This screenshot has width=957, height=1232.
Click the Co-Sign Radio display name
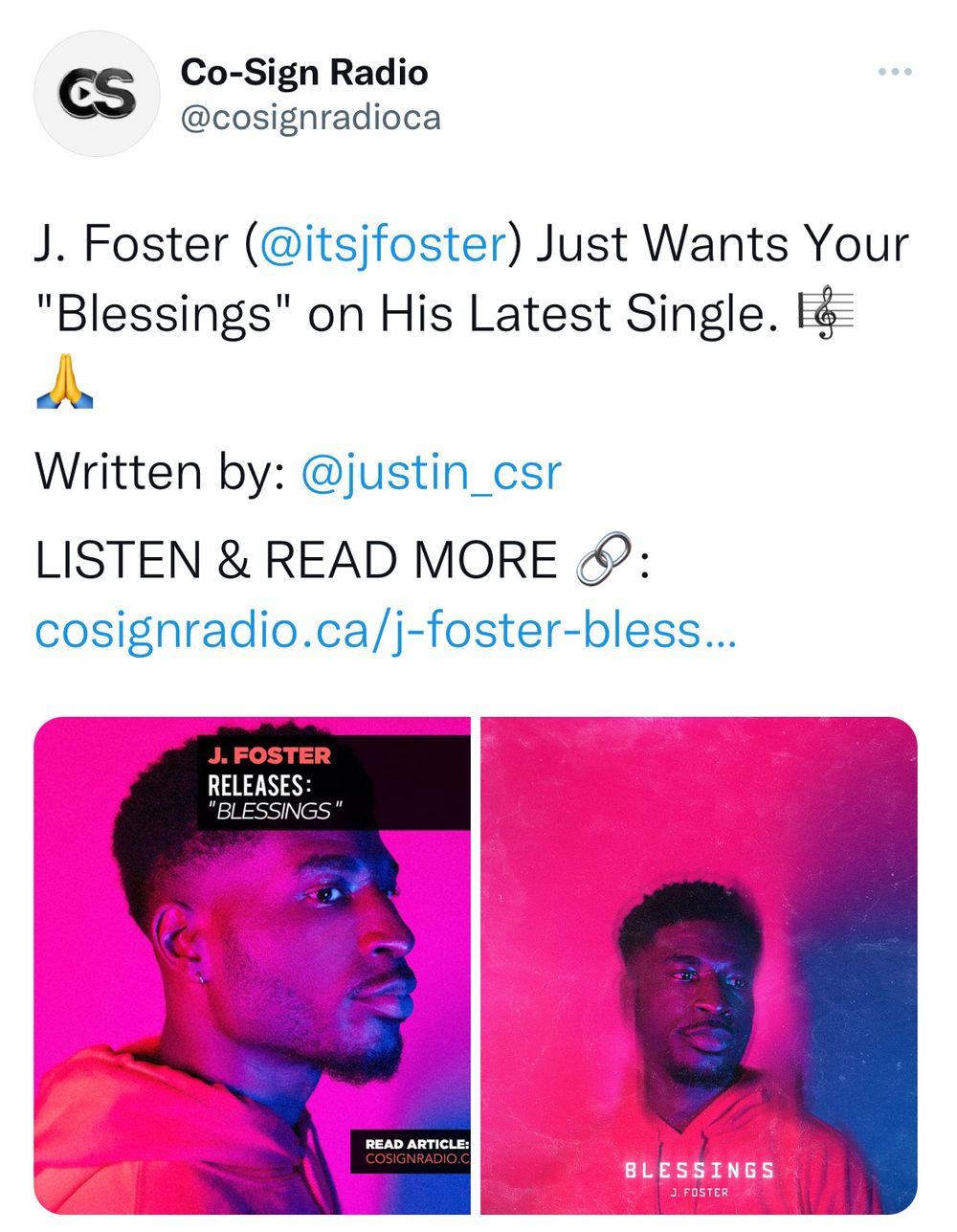point(304,73)
